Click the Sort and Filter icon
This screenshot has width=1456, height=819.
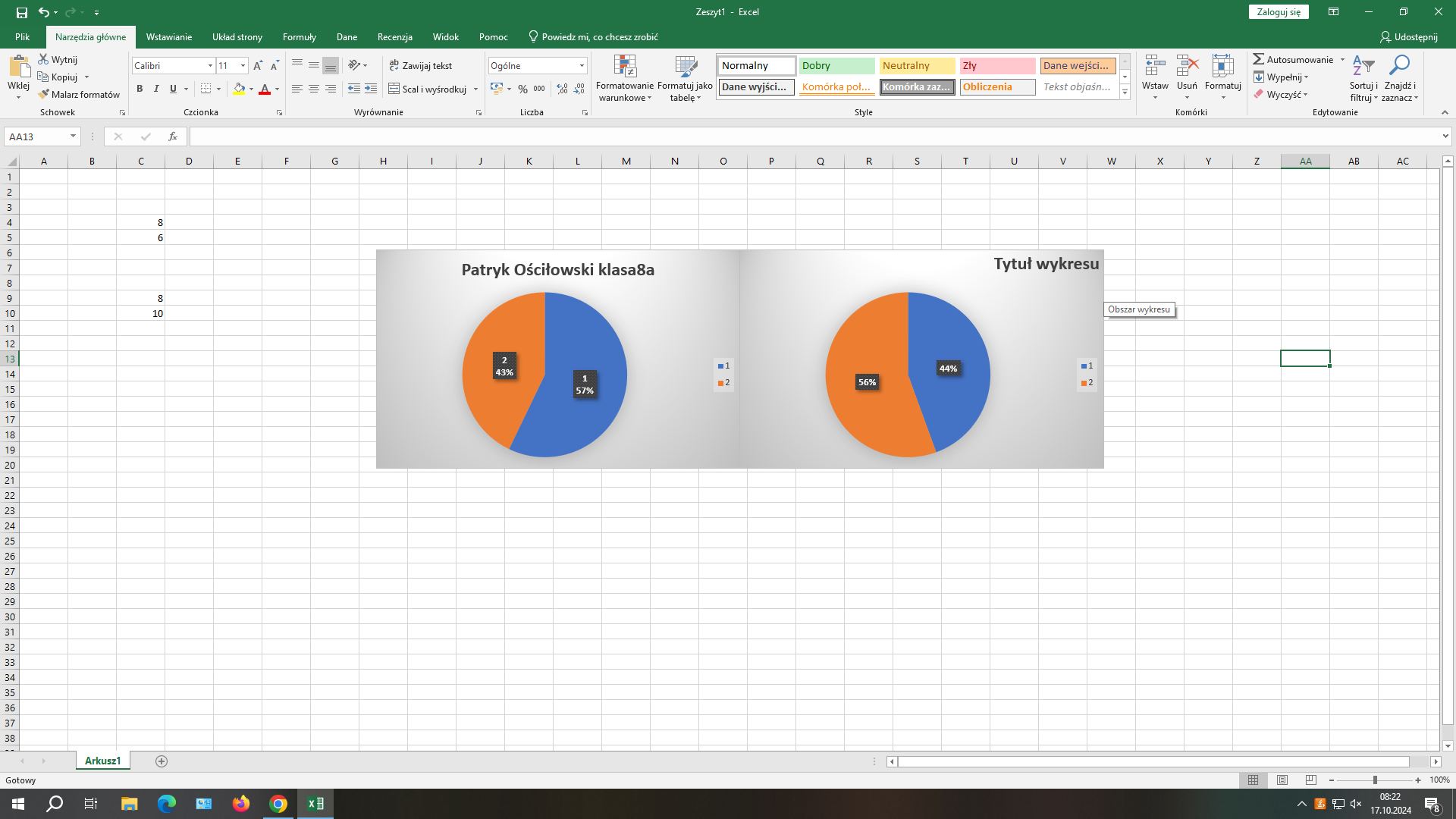pos(1363,67)
